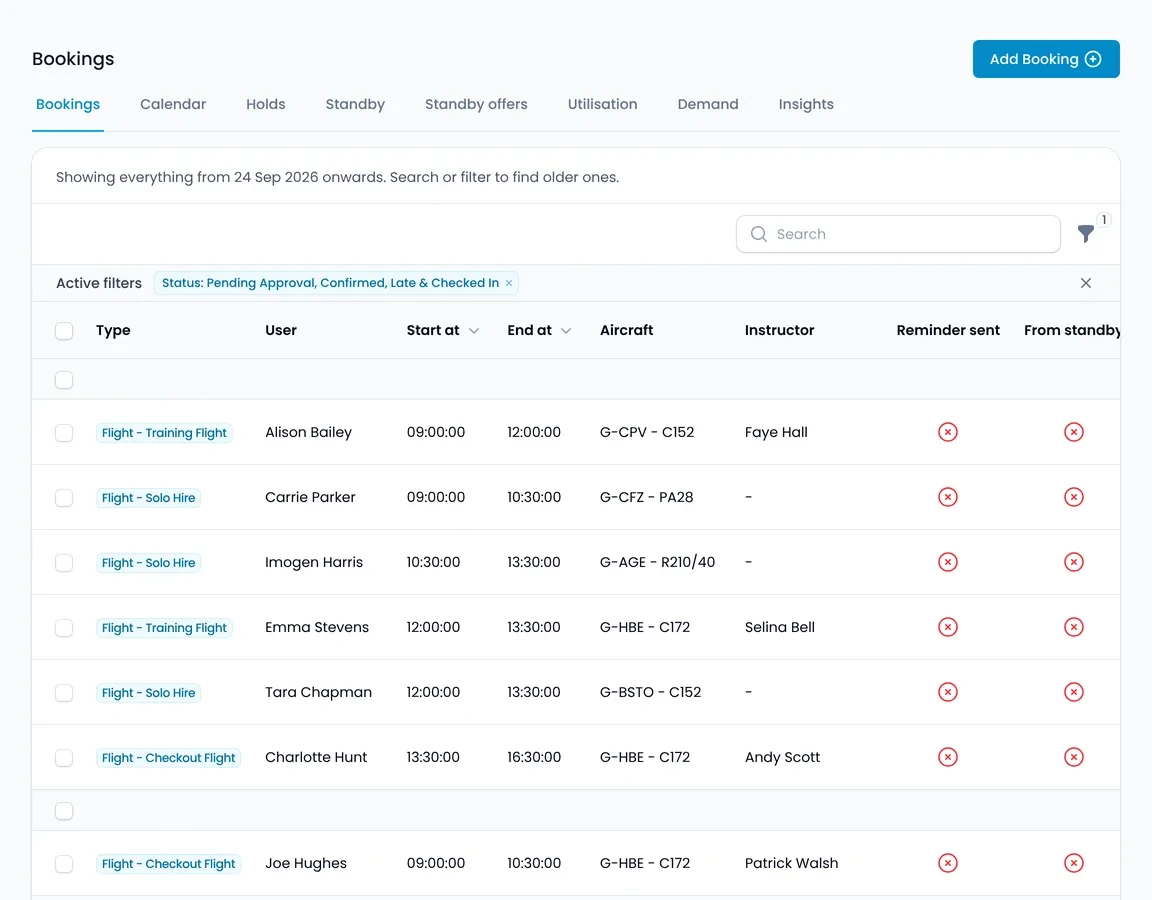Screen dimensions: 1152x900
Task: Click the aircraft G-BSTO - C152
Action: [x=650, y=692]
